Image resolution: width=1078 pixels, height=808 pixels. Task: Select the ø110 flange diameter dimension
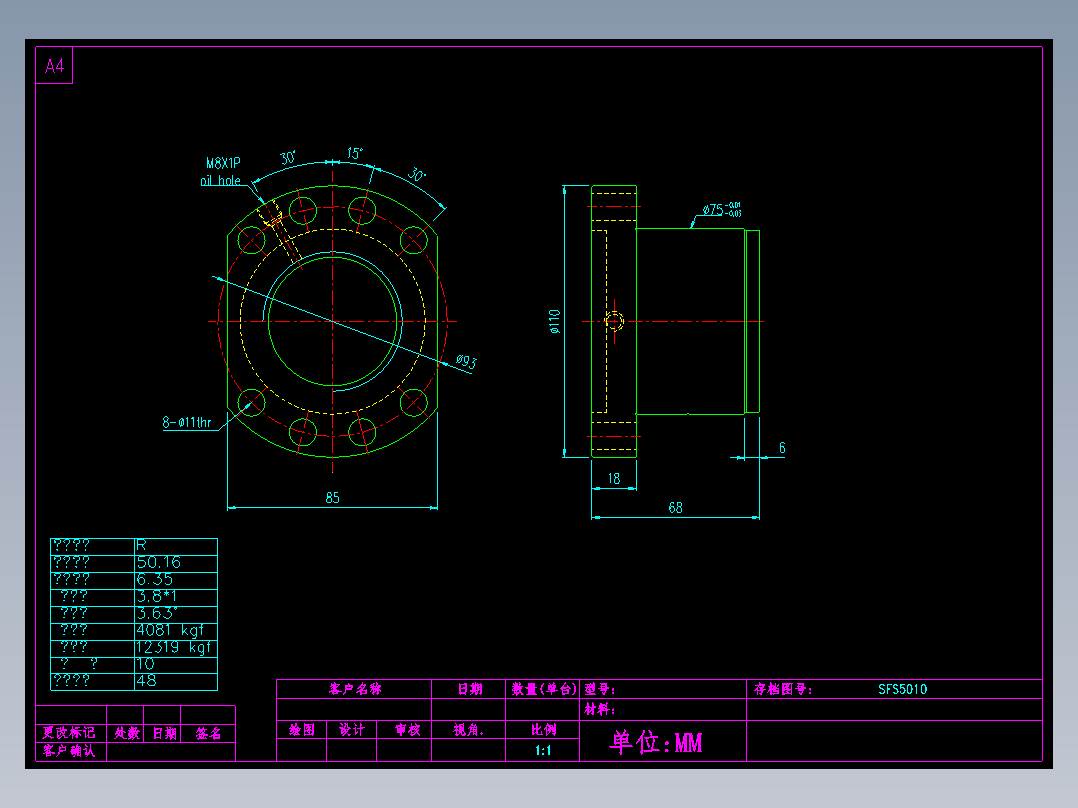pyautogui.click(x=555, y=321)
